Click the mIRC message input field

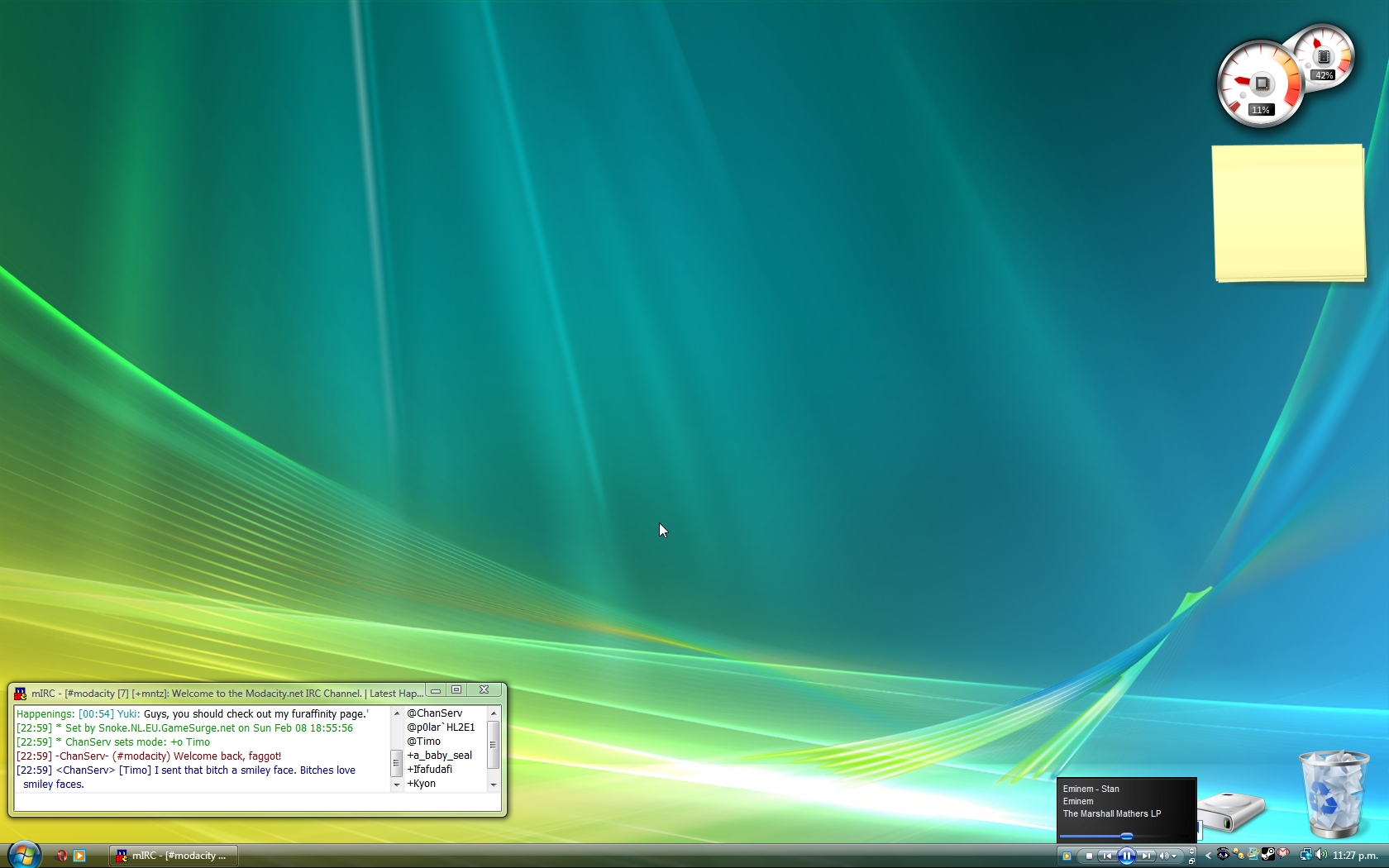[x=256, y=802]
